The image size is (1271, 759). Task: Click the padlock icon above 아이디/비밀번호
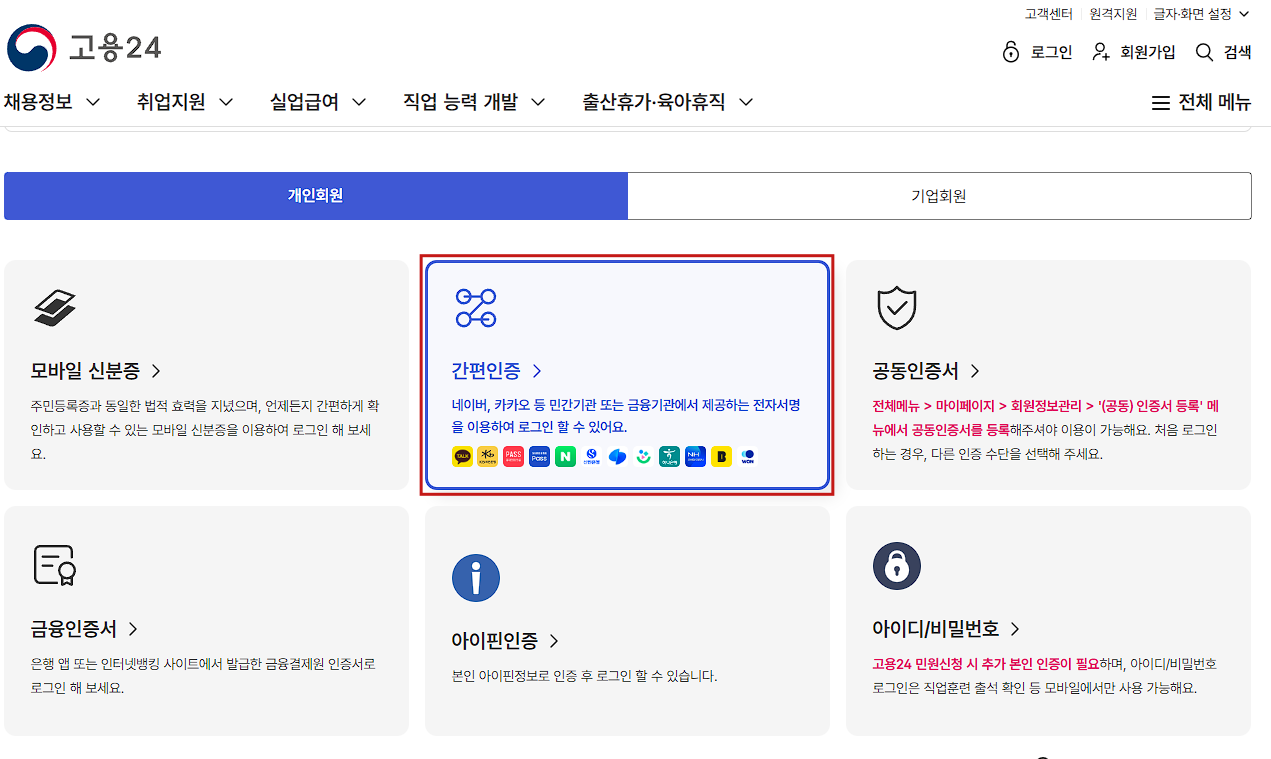click(897, 566)
